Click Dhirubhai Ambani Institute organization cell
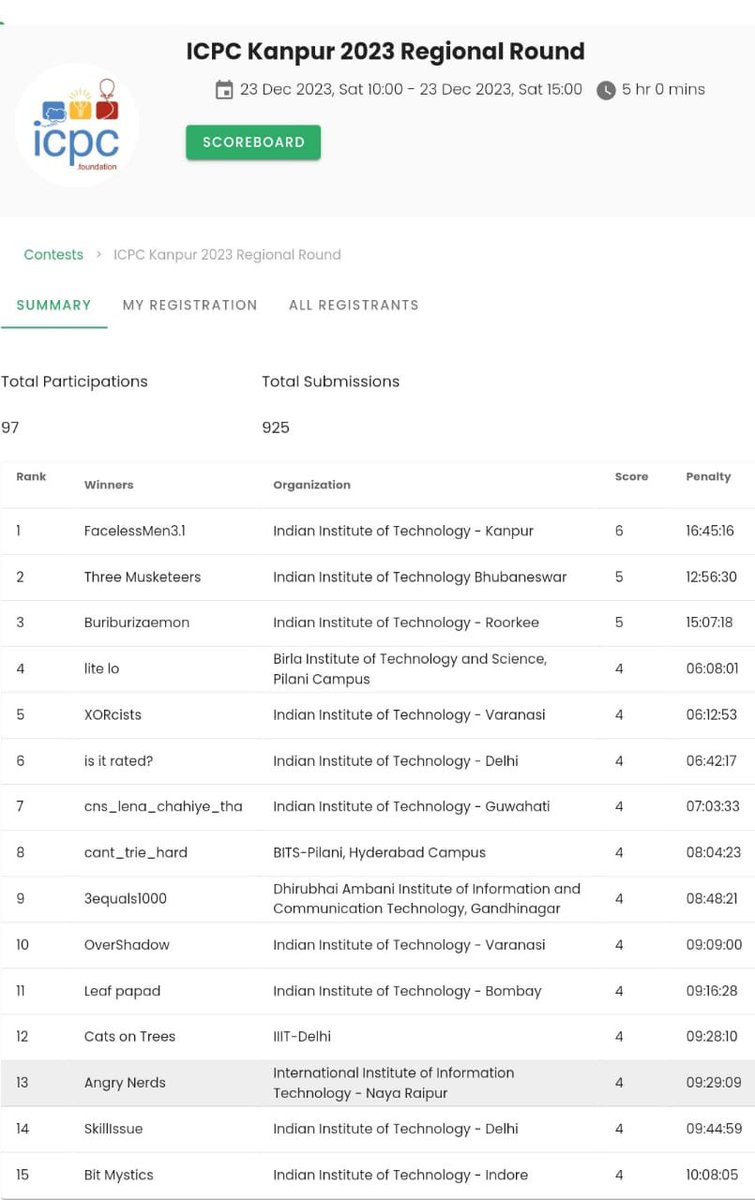755x1200 pixels. pos(427,899)
